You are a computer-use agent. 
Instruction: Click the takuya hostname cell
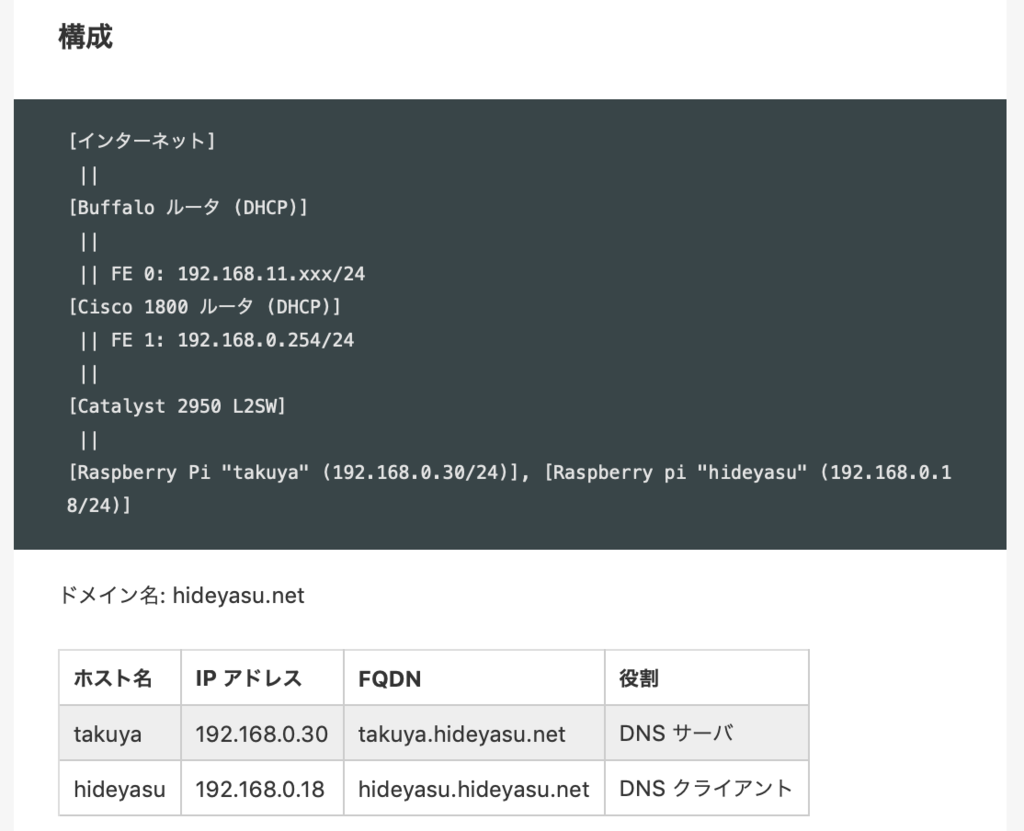[120, 733]
